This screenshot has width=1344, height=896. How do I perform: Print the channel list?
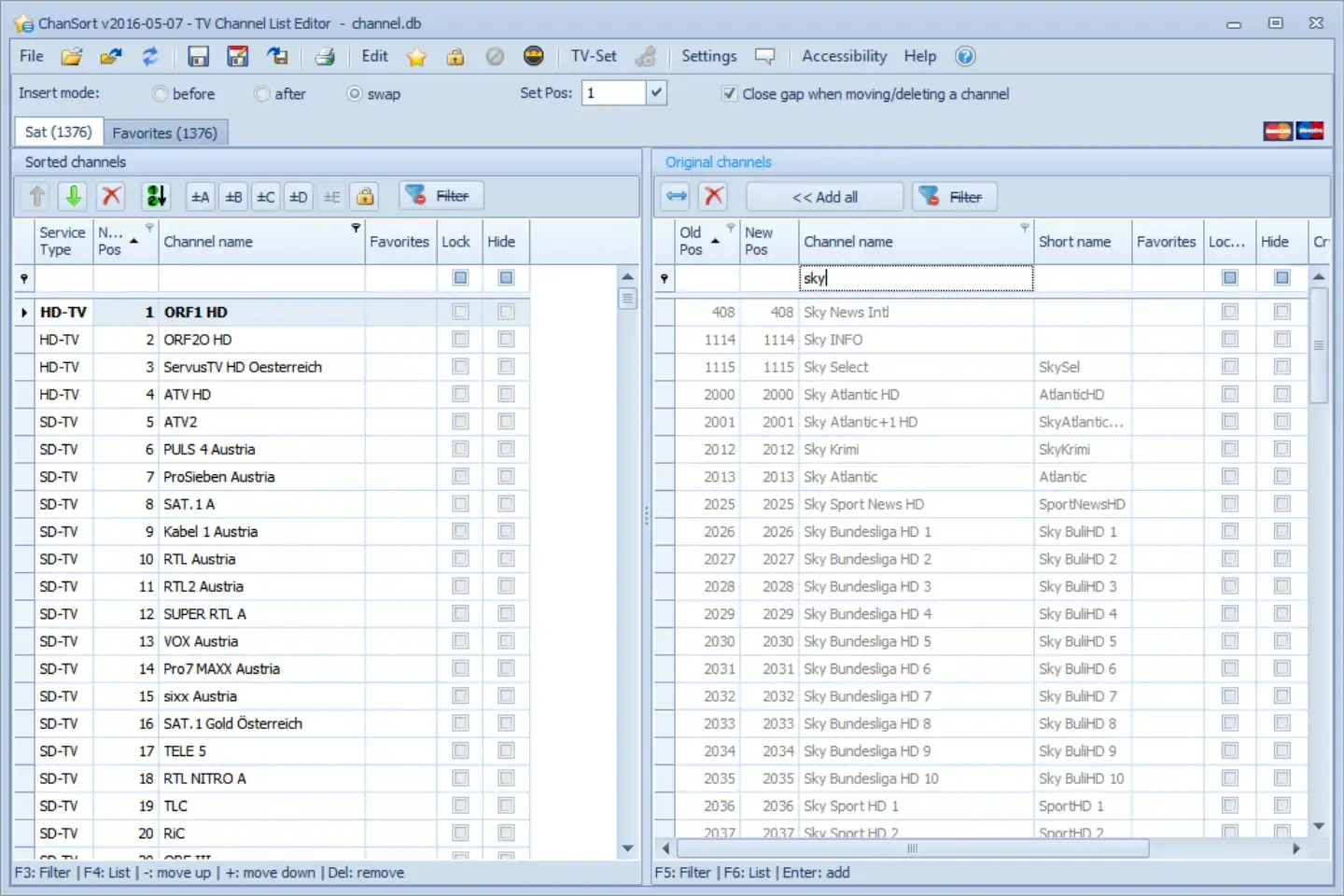[325, 56]
